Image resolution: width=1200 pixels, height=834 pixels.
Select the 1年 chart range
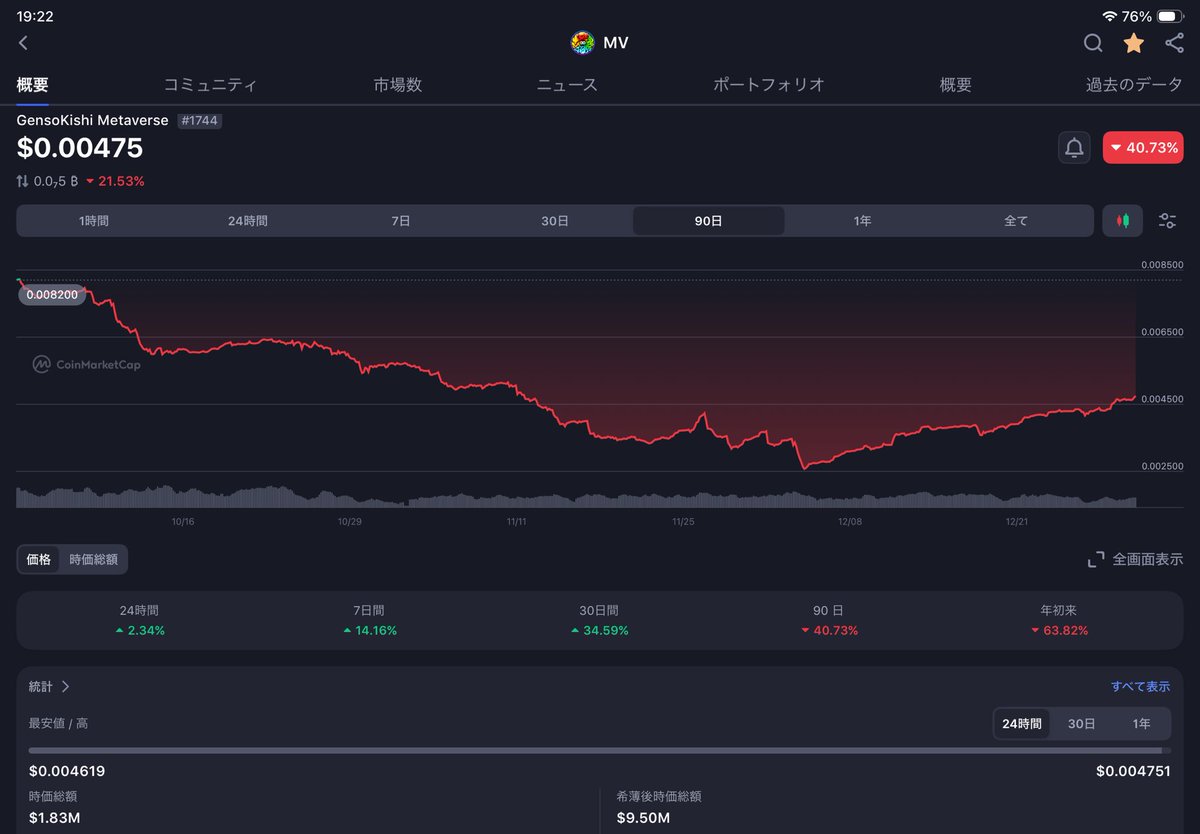(x=862, y=221)
